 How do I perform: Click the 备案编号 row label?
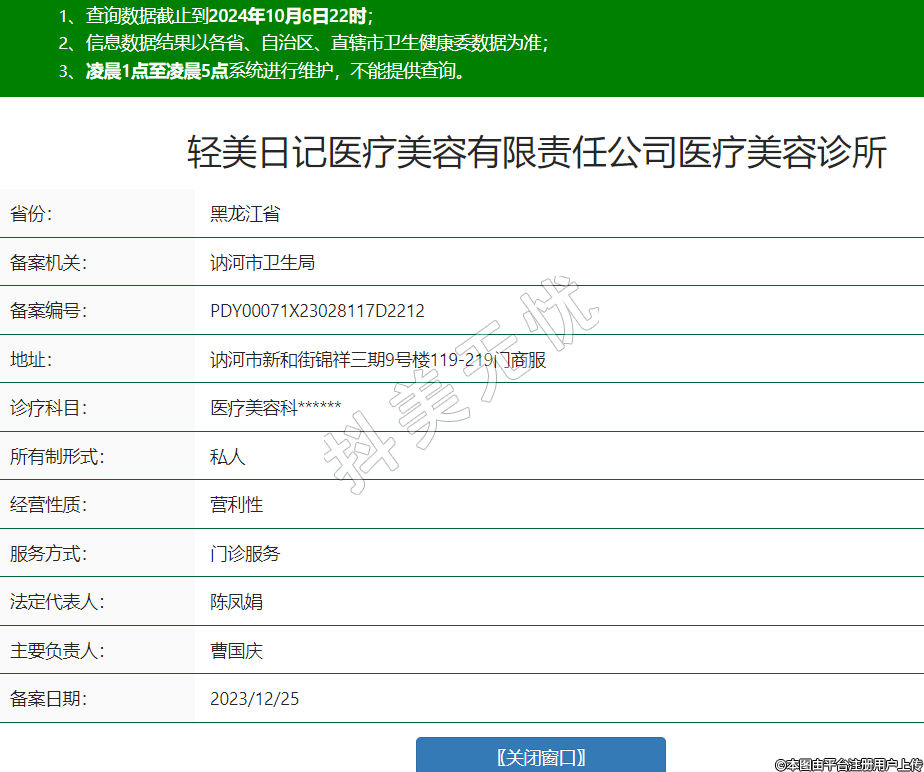[x=49, y=311]
